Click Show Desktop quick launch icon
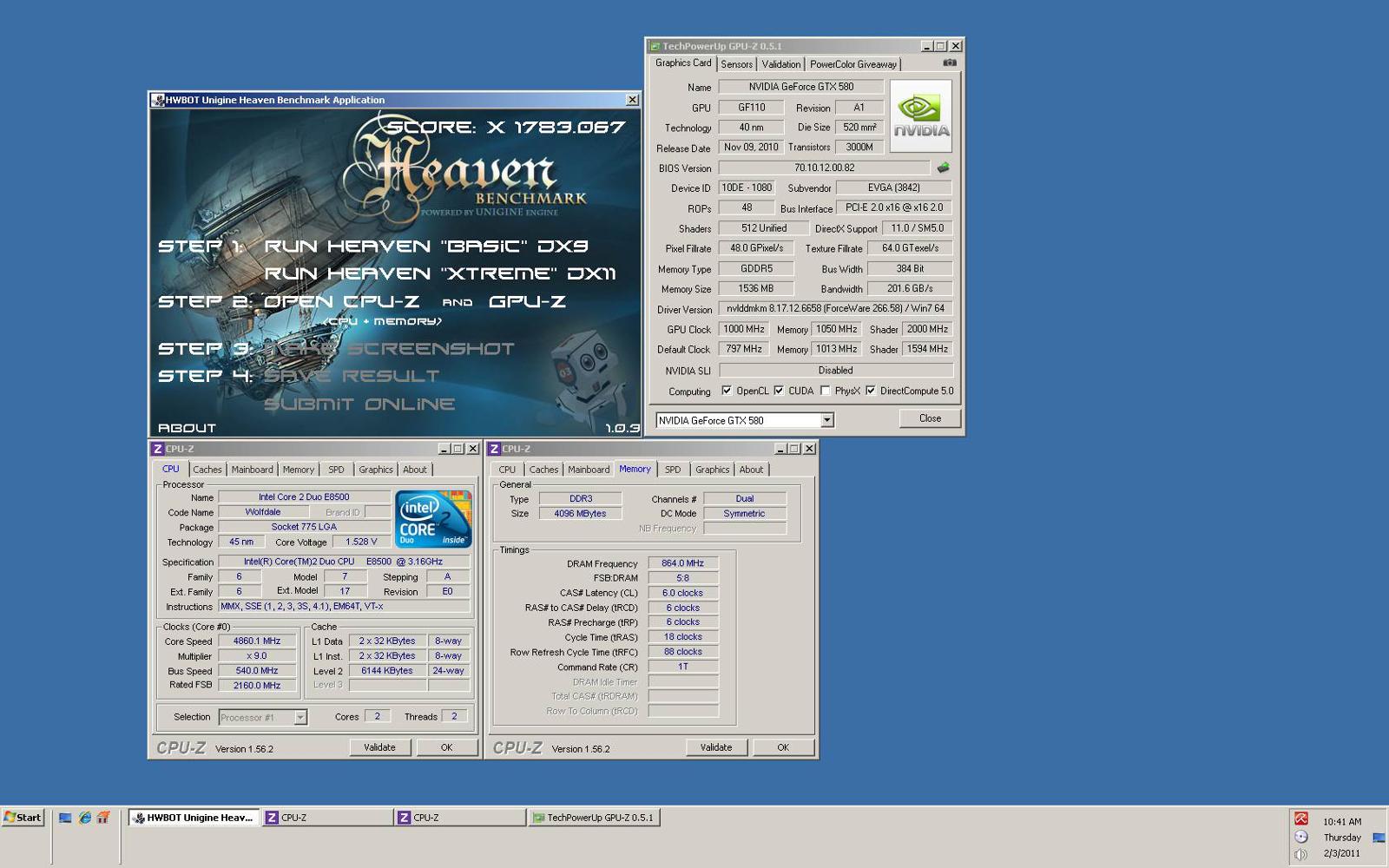Screen dimensions: 1389x868 coord(65,818)
